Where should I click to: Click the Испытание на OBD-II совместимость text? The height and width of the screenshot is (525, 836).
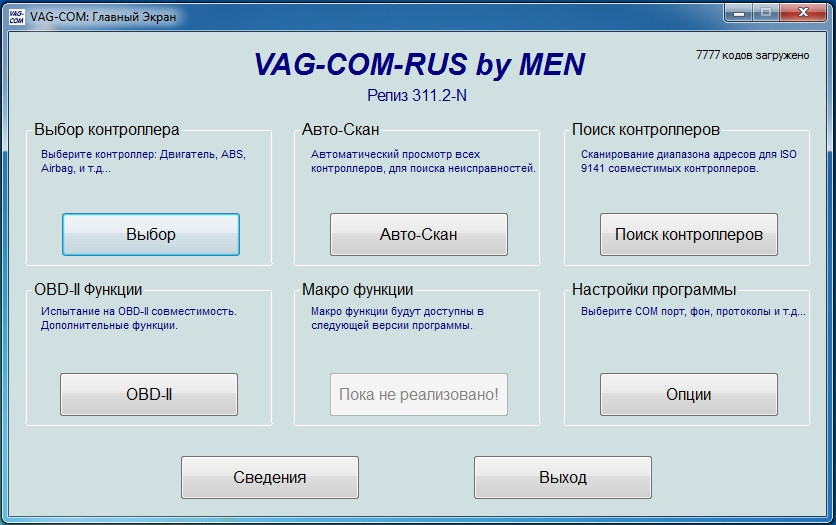139,318
